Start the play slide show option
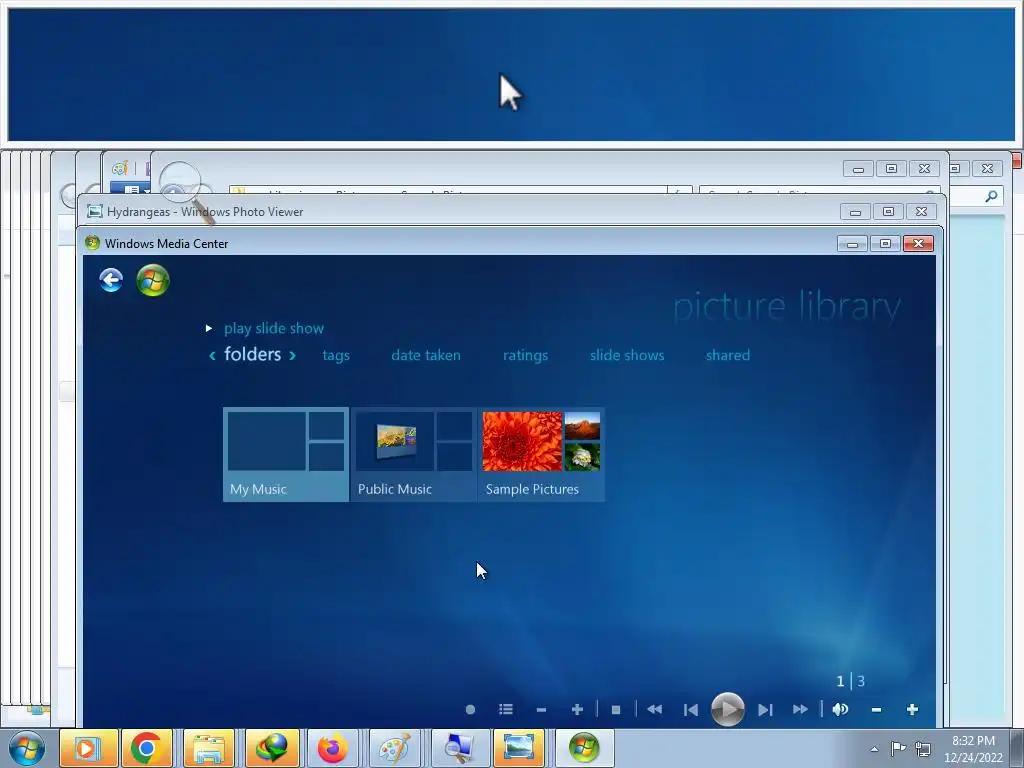1024x768 pixels. click(x=274, y=328)
